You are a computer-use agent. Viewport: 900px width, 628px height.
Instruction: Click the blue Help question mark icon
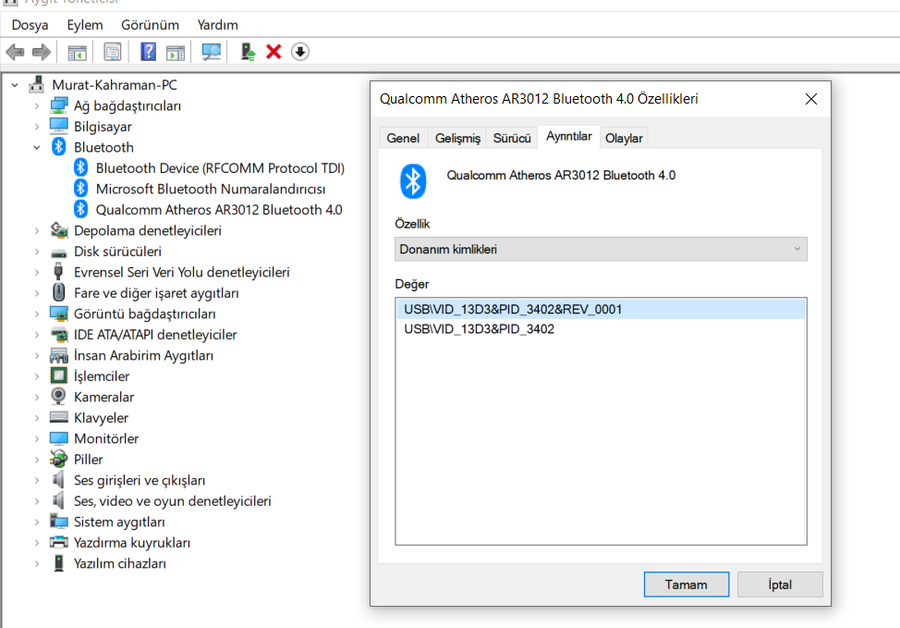click(148, 52)
